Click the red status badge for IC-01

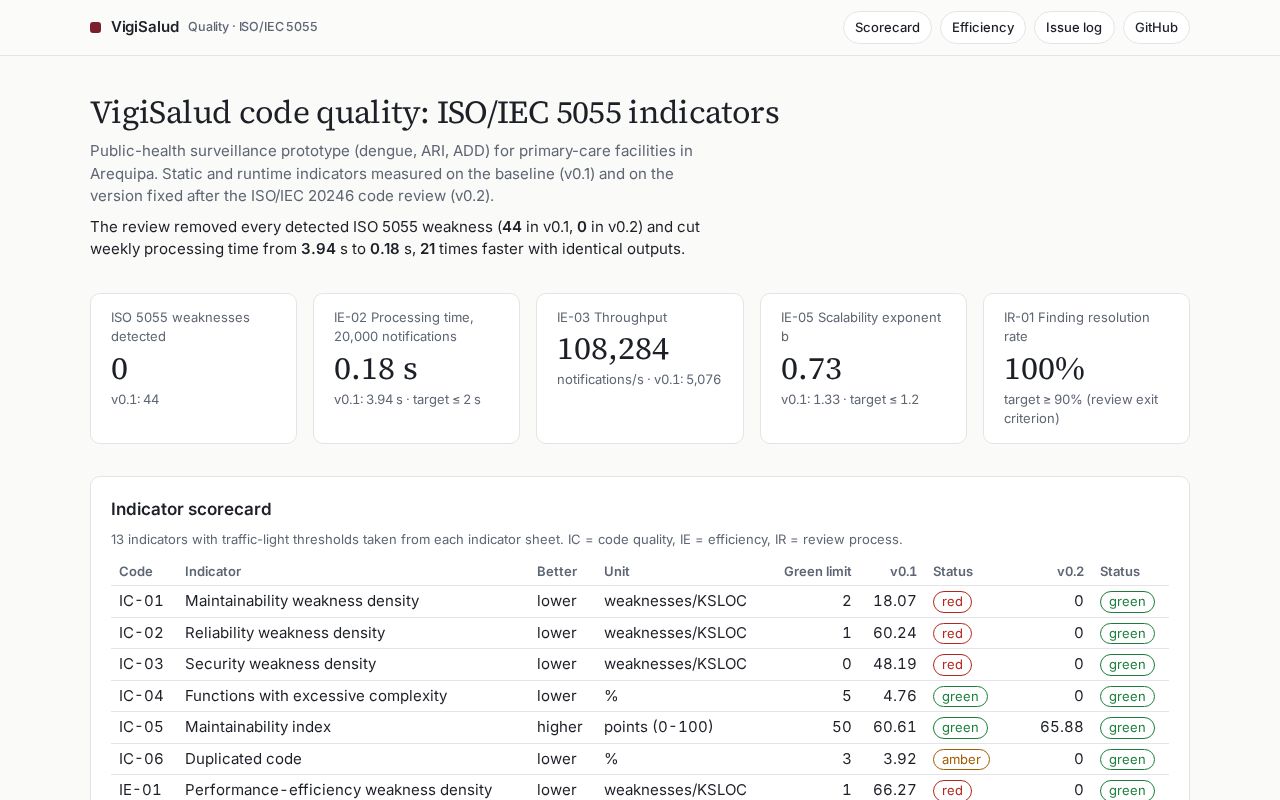(952, 602)
